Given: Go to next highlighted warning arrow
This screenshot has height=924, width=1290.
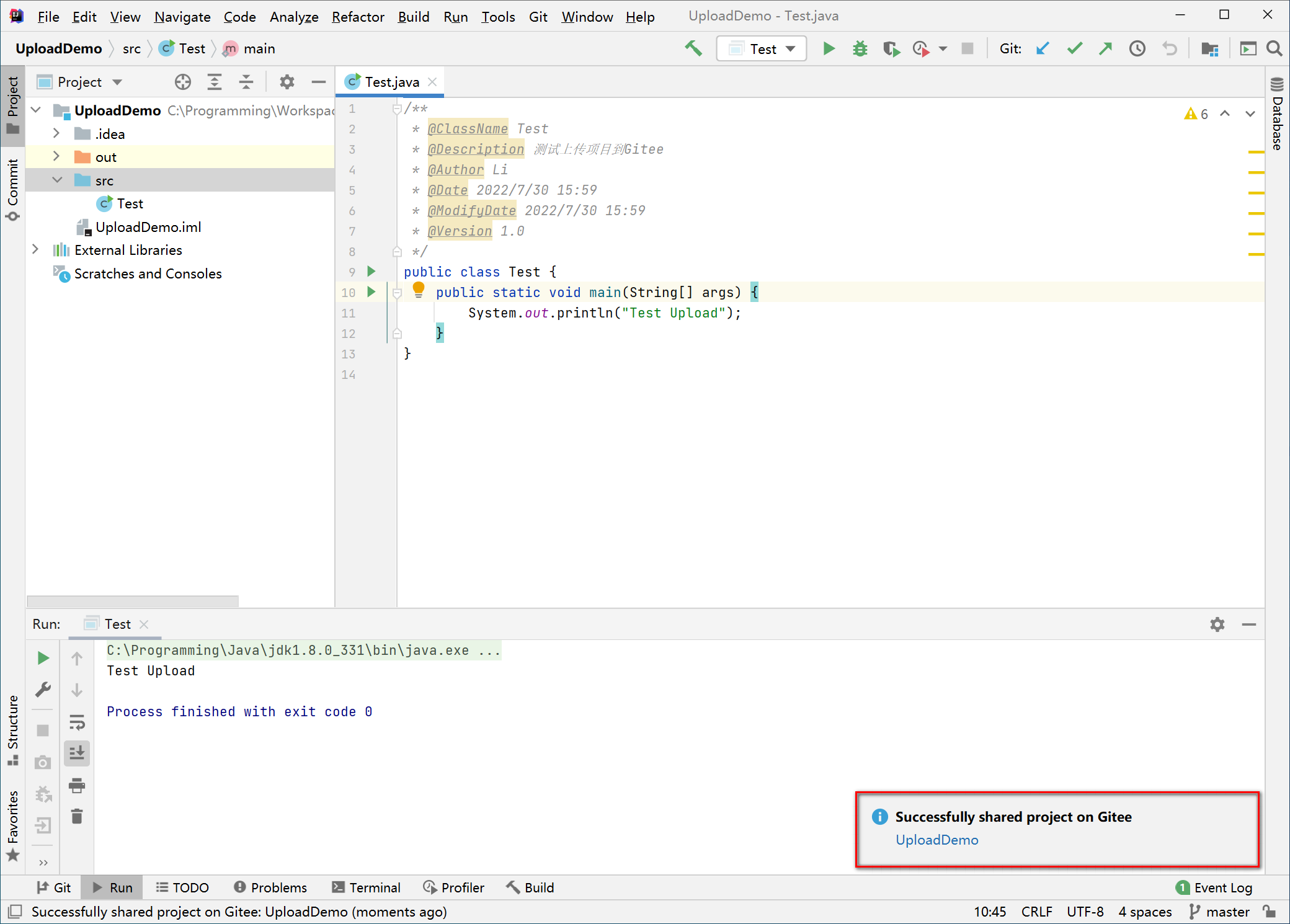Looking at the screenshot, I should point(1250,113).
